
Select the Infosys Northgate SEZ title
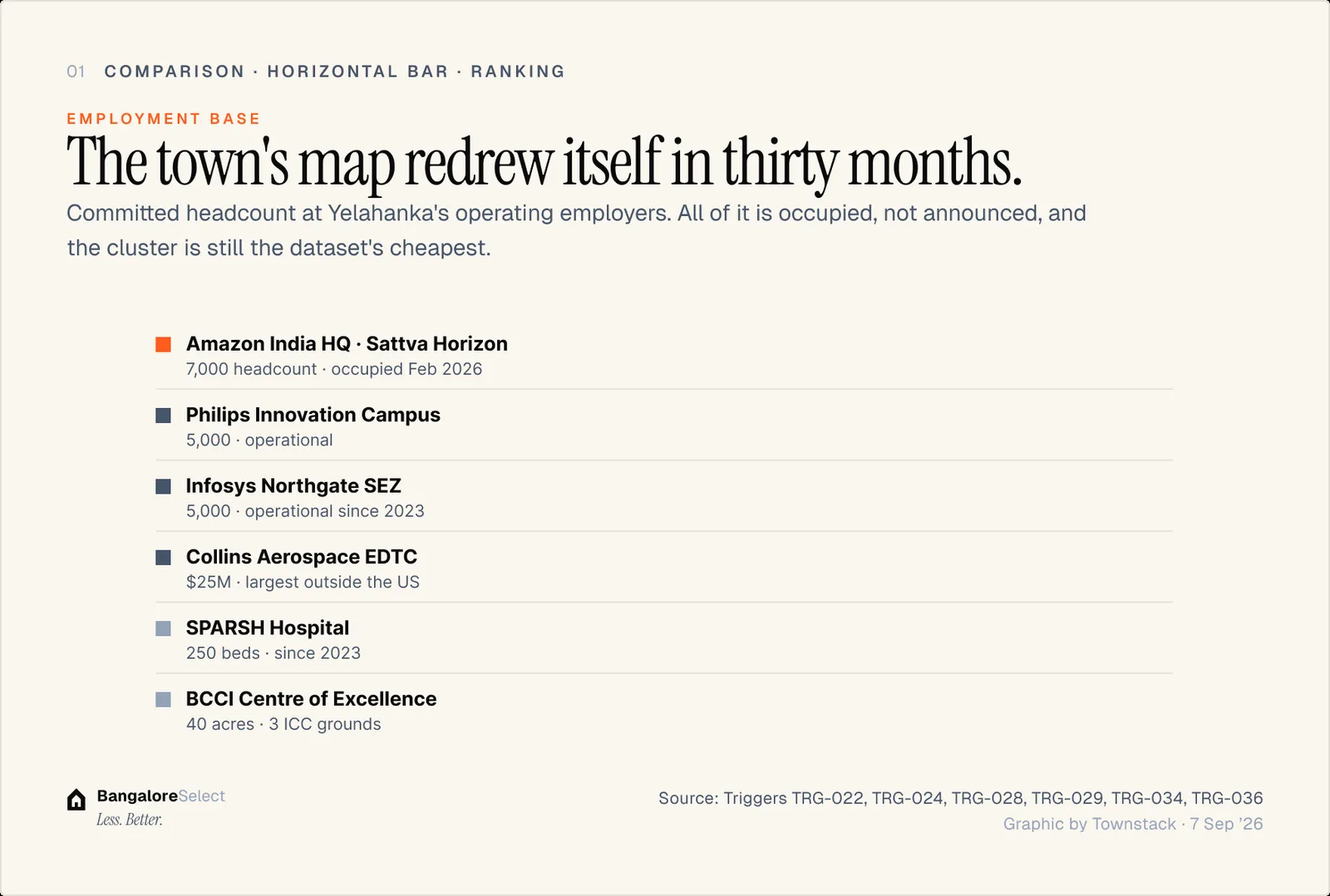click(293, 486)
